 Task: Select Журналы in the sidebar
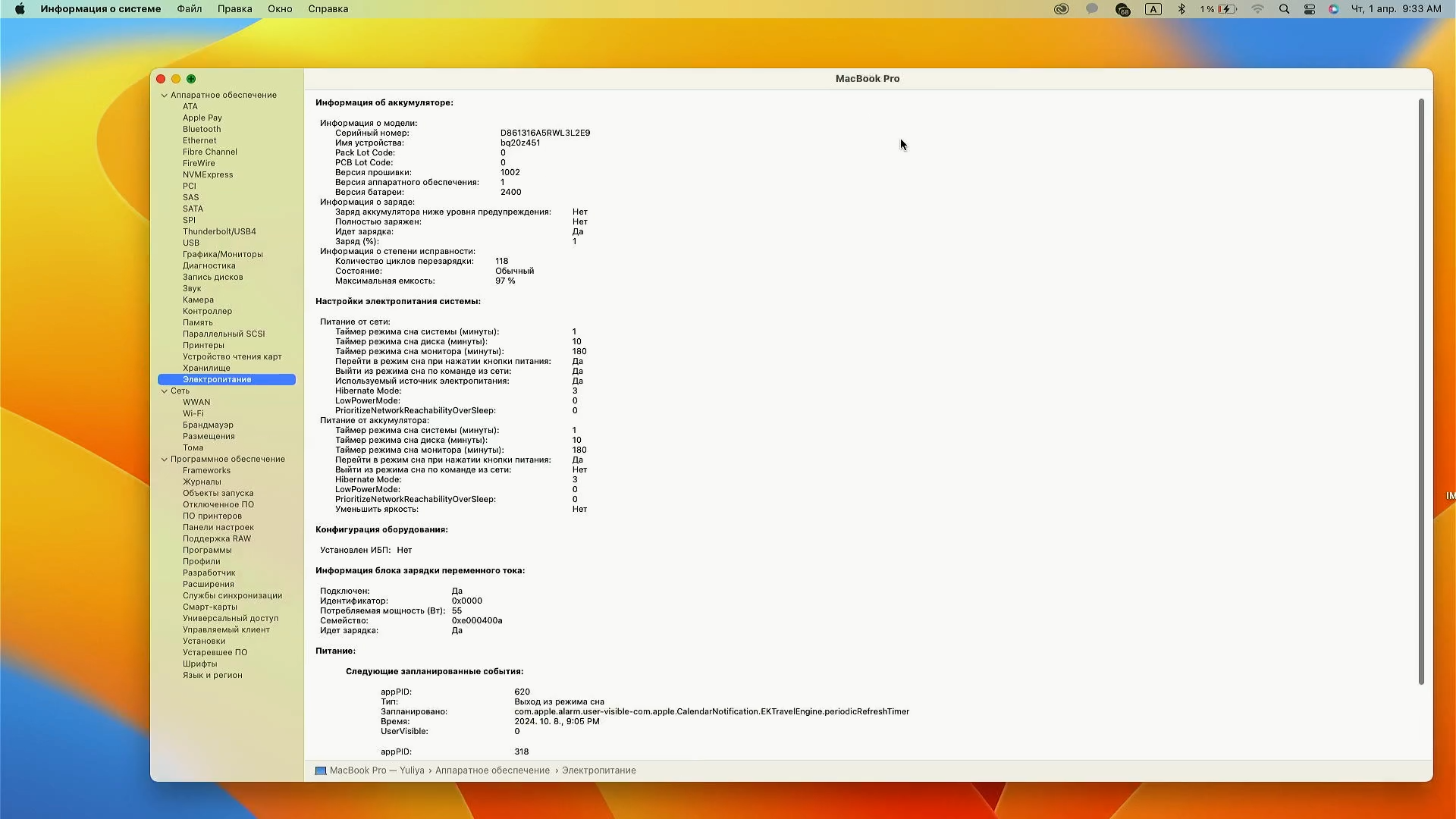pos(202,482)
